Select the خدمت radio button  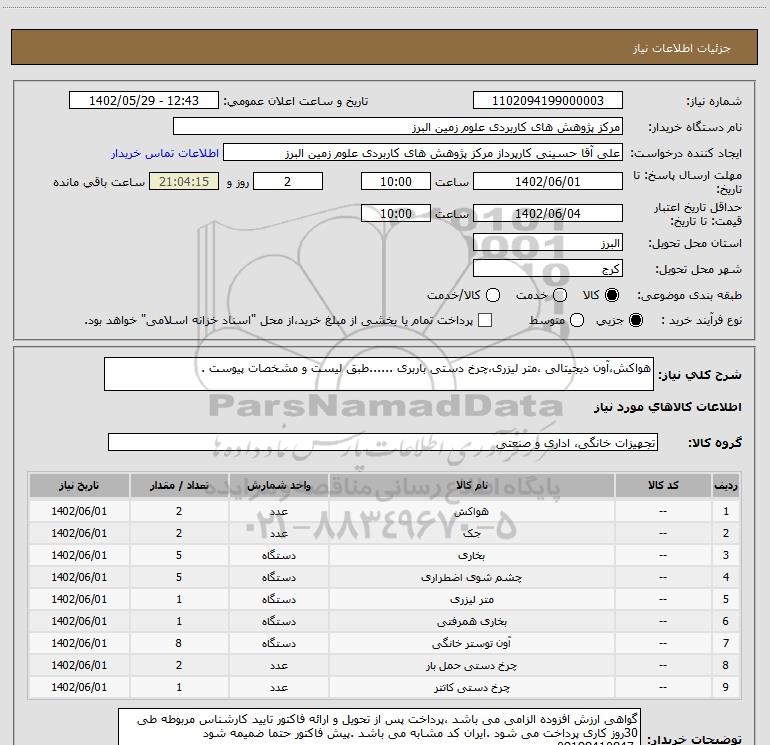[560, 295]
